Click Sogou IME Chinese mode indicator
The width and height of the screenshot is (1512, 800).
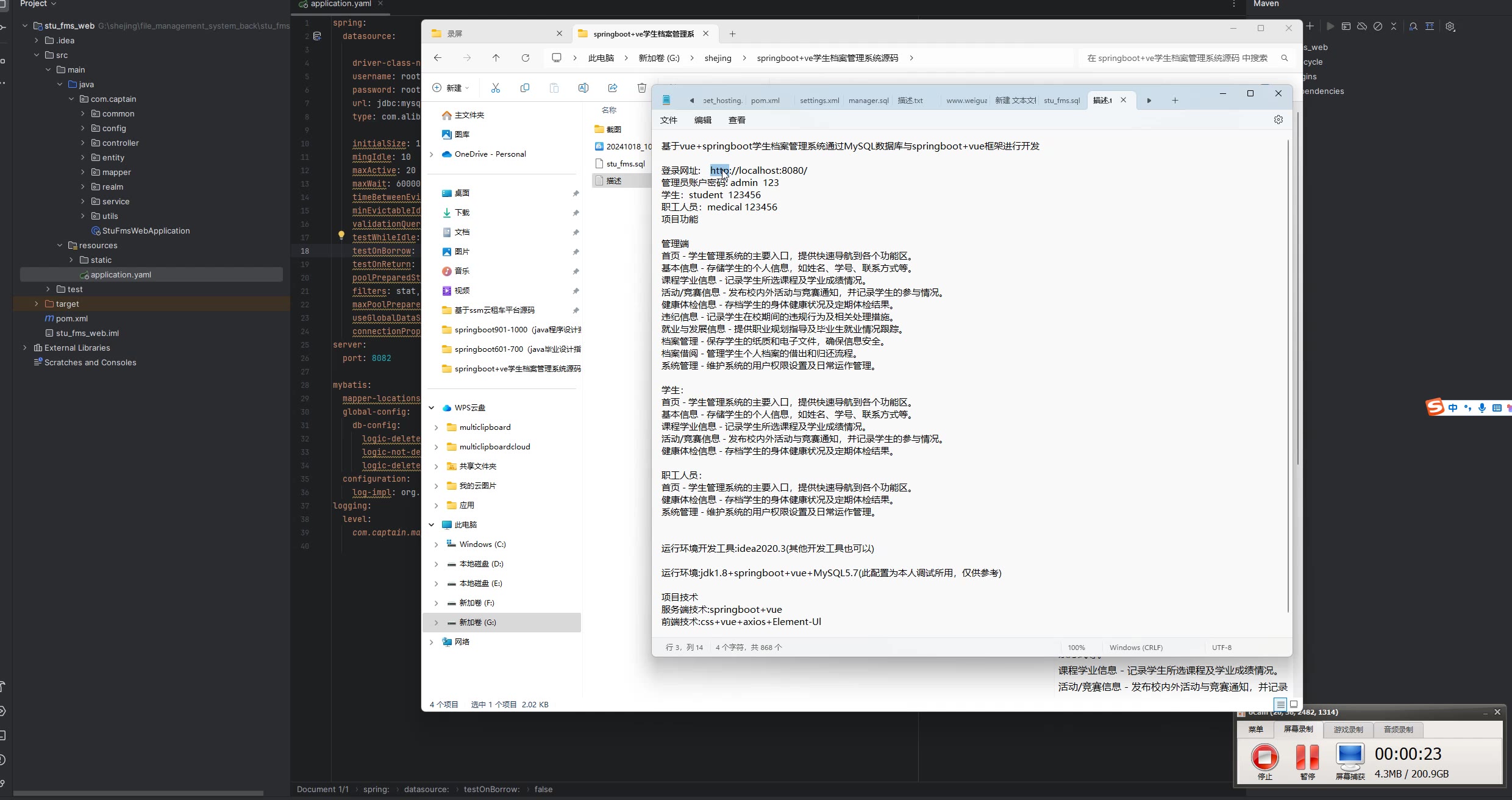pos(1453,408)
